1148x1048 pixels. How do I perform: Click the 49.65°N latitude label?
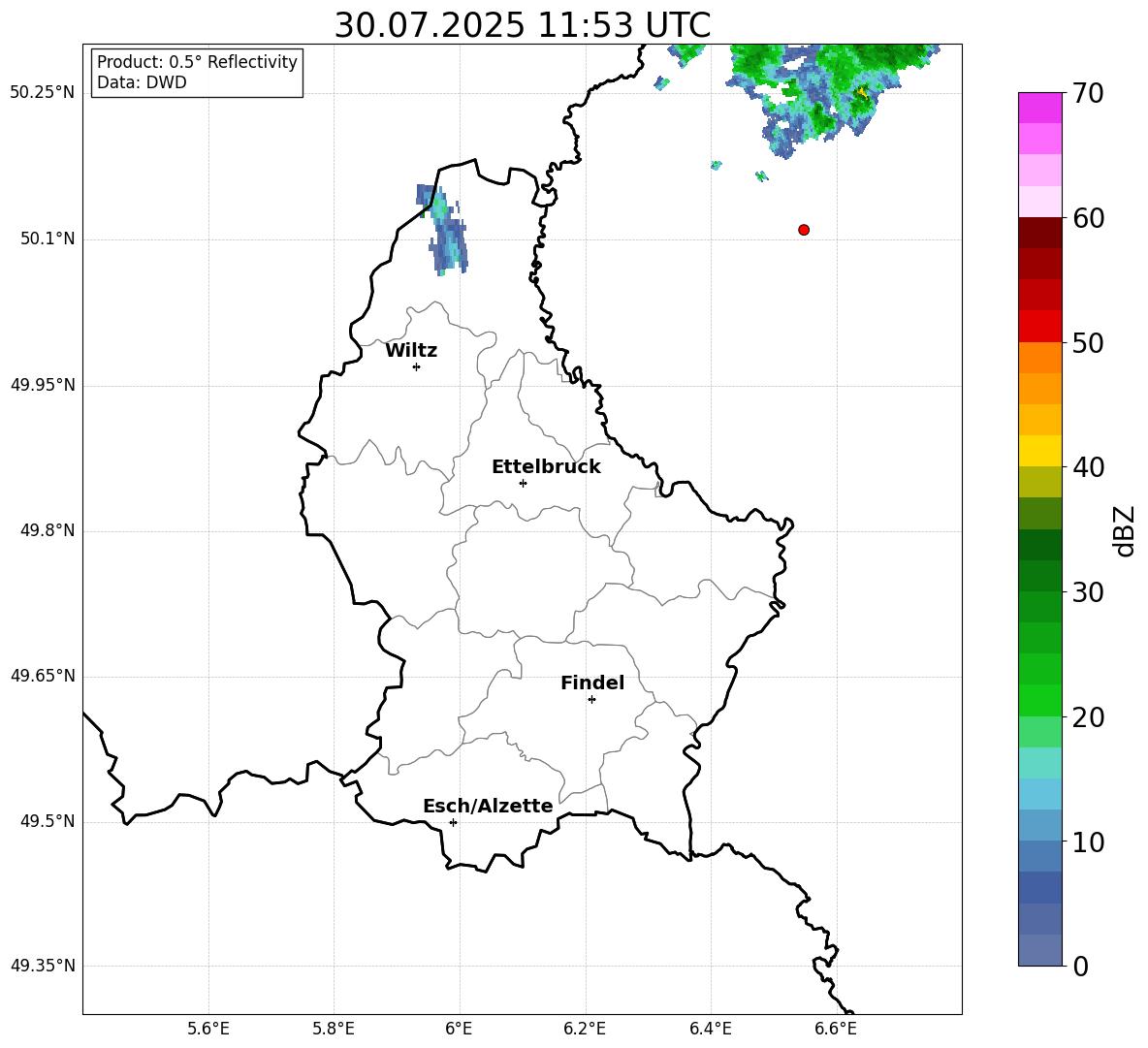(x=43, y=676)
